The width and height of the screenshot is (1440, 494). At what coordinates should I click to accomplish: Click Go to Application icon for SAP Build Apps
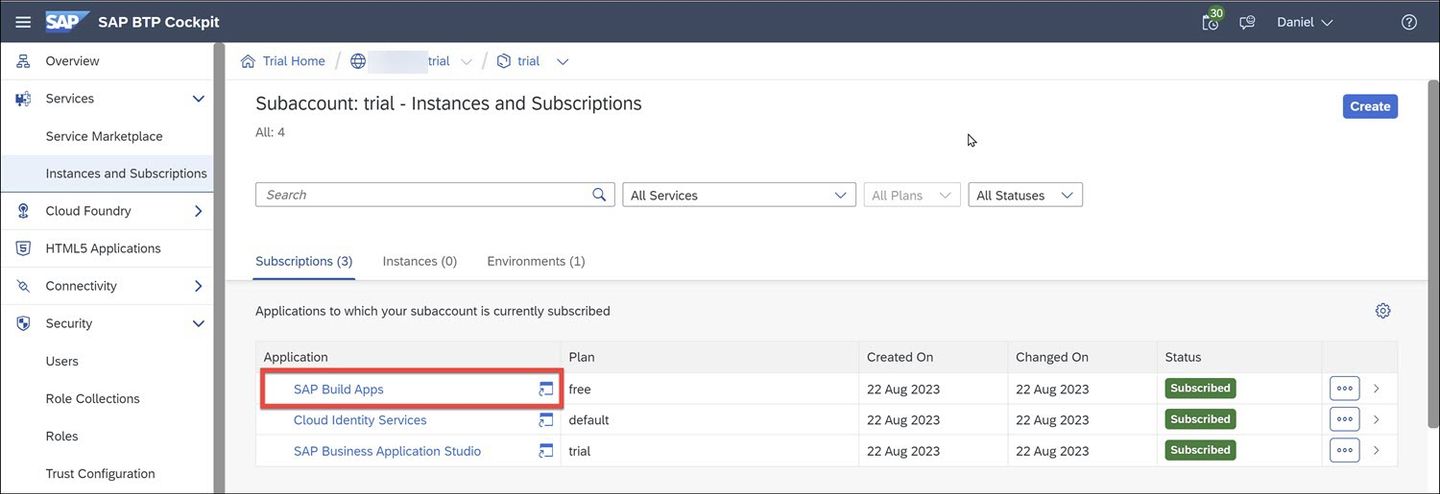pos(546,389)
